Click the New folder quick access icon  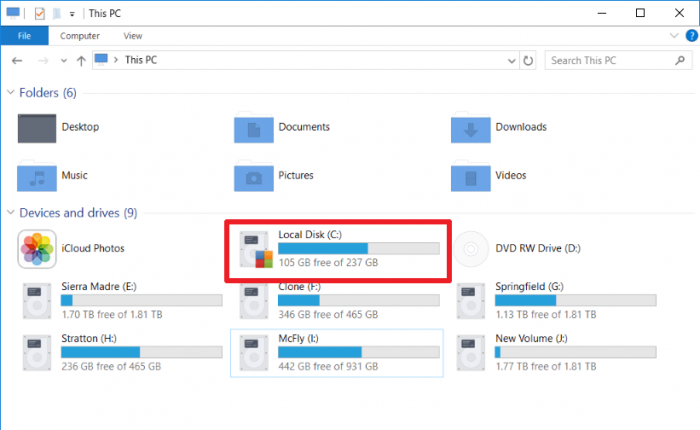point(57,13)
